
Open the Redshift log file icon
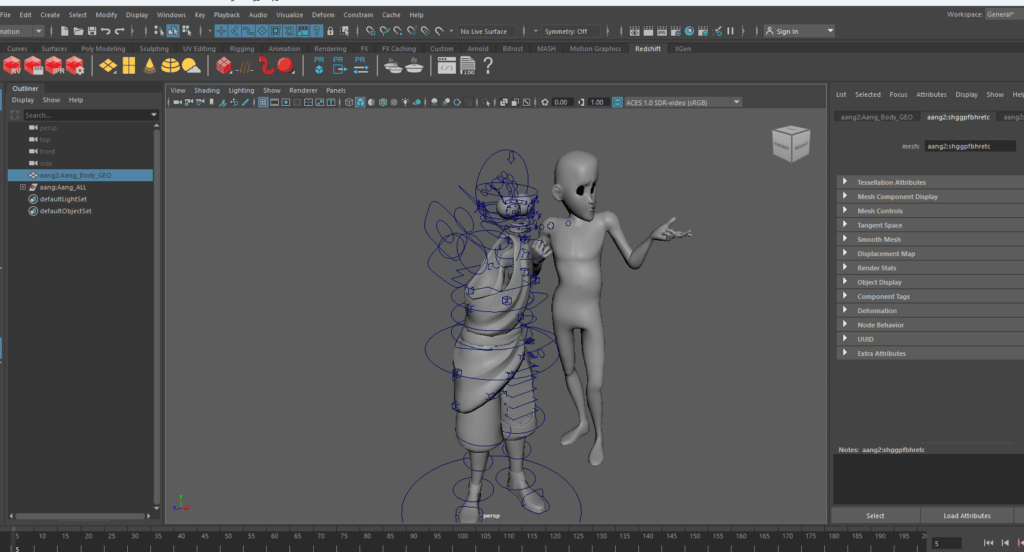(x=468, y=66)
